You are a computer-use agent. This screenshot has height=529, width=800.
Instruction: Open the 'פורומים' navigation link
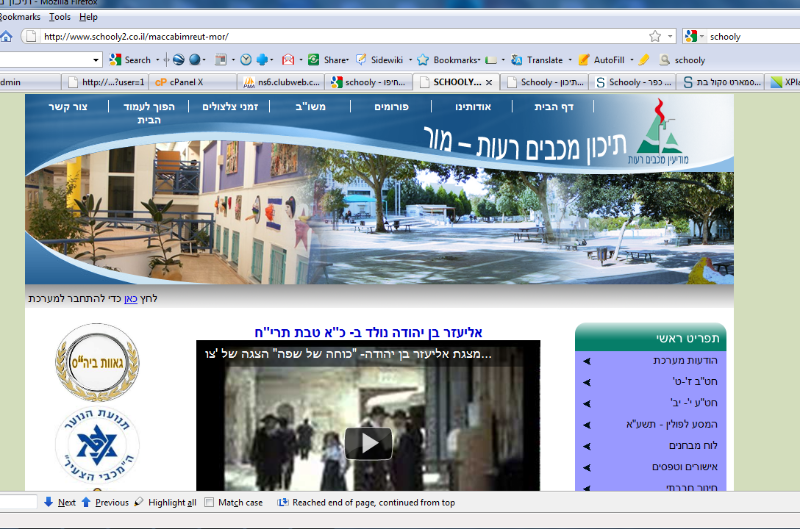pyautogui.click(x=391, y=107)
